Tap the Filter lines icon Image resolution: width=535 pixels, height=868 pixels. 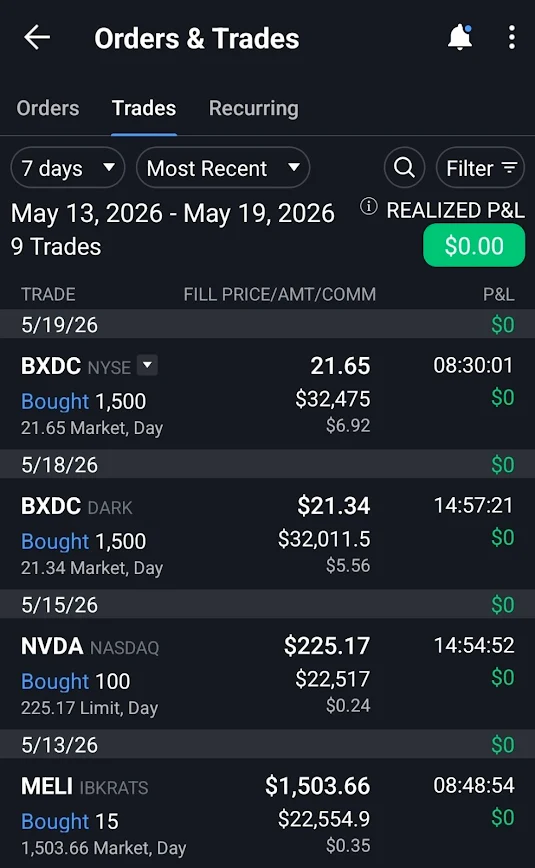tap(509, 168)
